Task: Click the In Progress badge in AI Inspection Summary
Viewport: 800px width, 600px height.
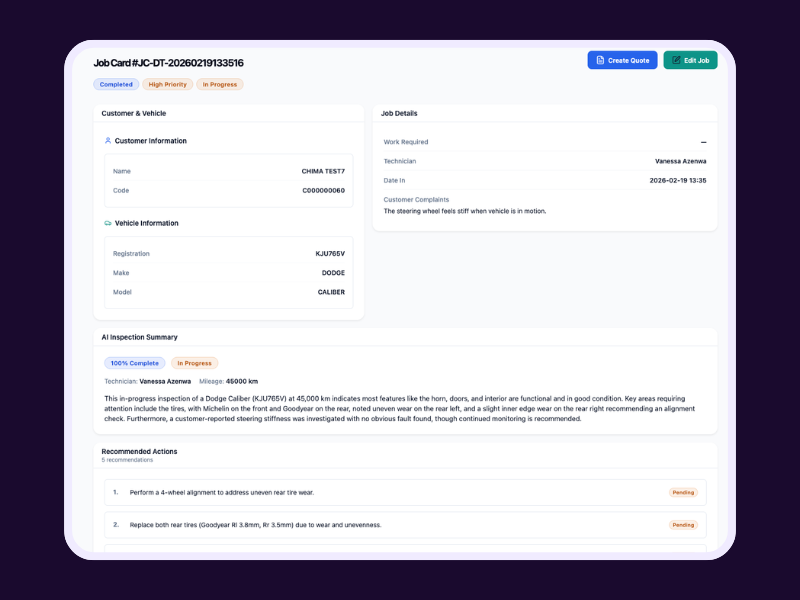Action: (194, 363)
